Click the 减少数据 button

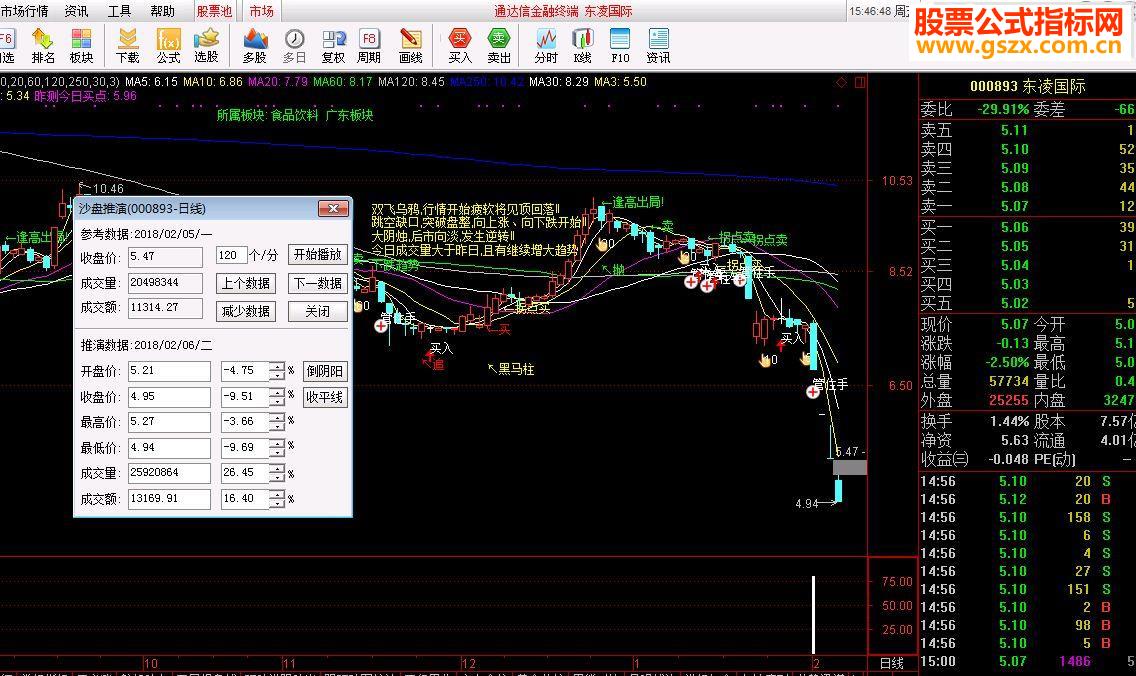[x=246, y=312]
